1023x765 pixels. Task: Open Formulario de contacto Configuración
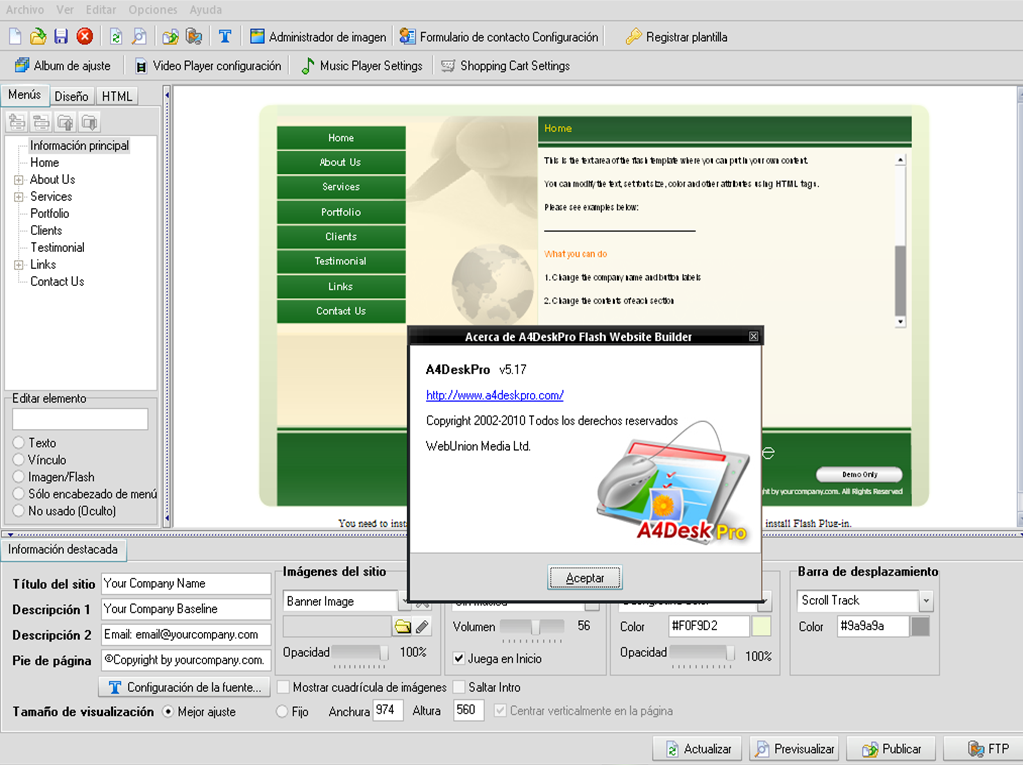(499, 37)
